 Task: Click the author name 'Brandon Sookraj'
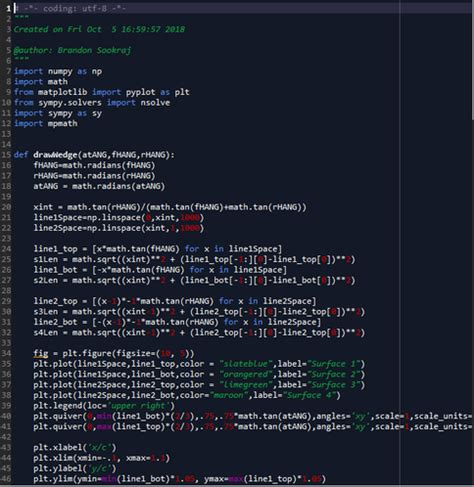(x=94, y=50)
